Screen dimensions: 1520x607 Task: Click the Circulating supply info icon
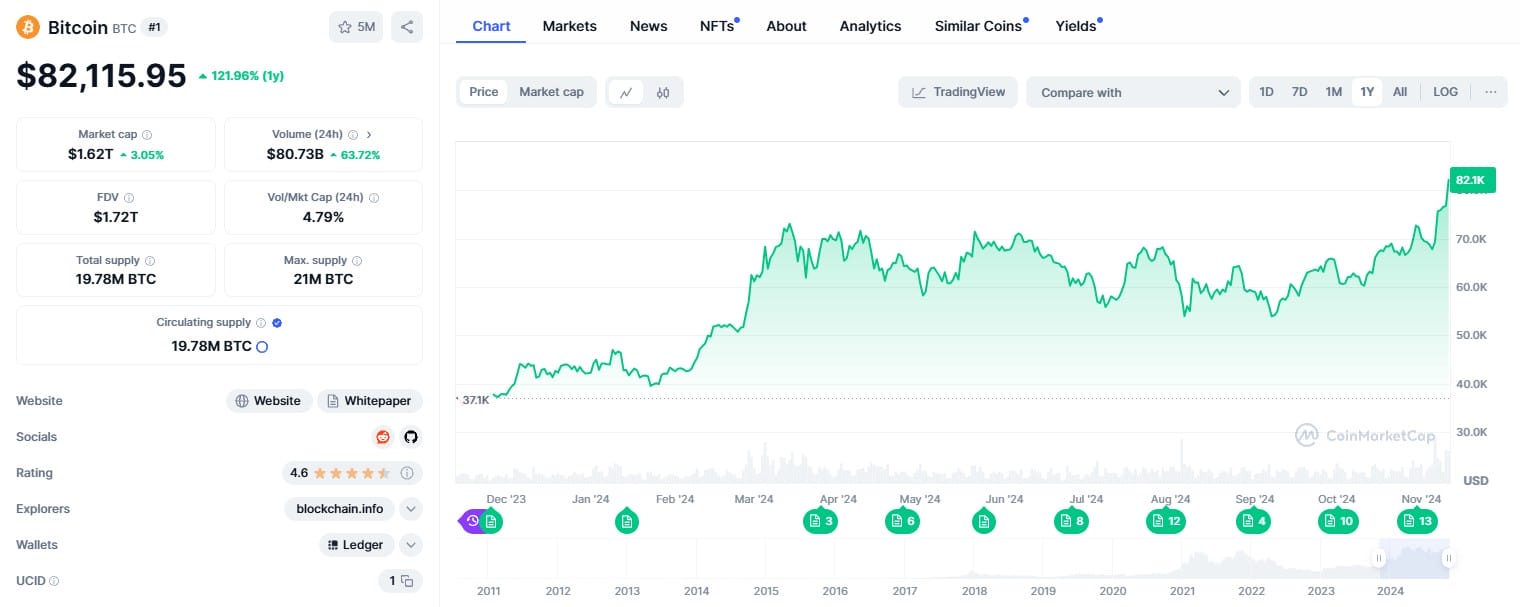click(261, 323)
